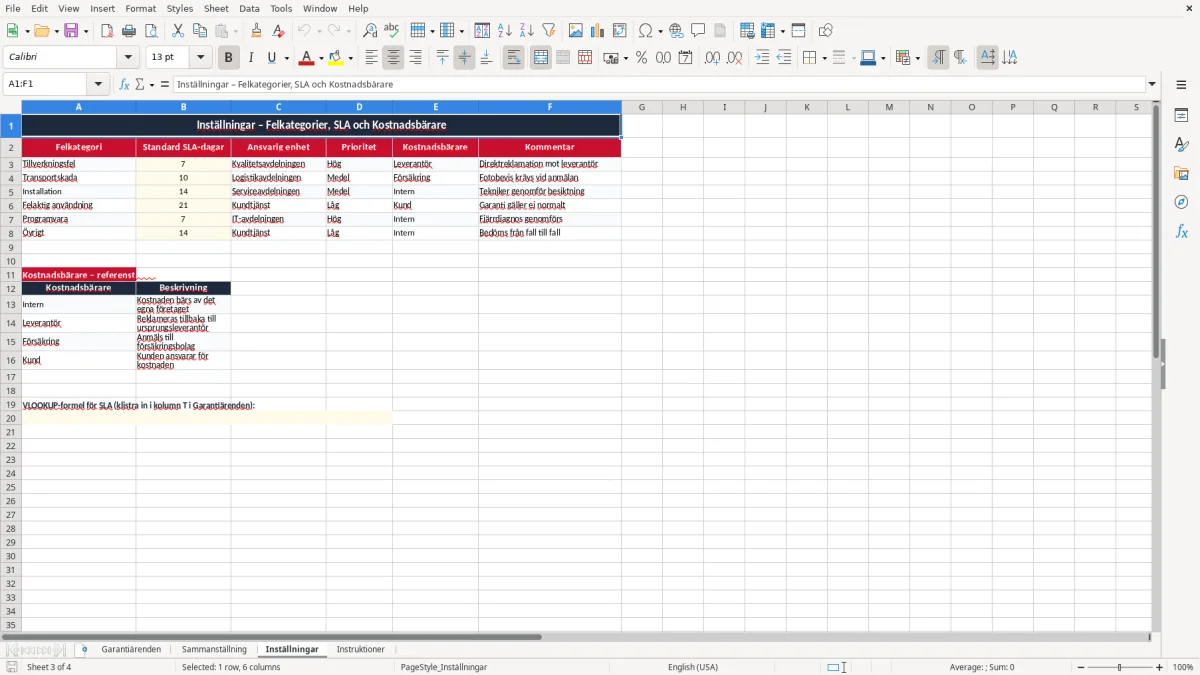Open the sidebar Styles panel icon

coord(1181,144)
